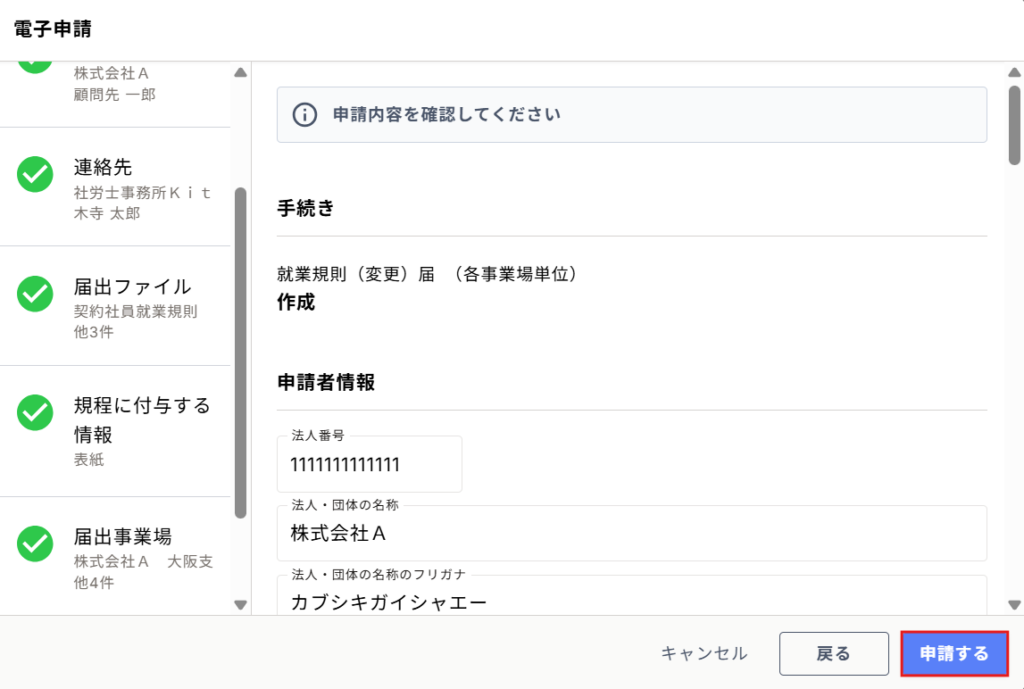Click the main content scroll-up arrow
This screenshot has width=1024, height=689.
click(1014, 72)
